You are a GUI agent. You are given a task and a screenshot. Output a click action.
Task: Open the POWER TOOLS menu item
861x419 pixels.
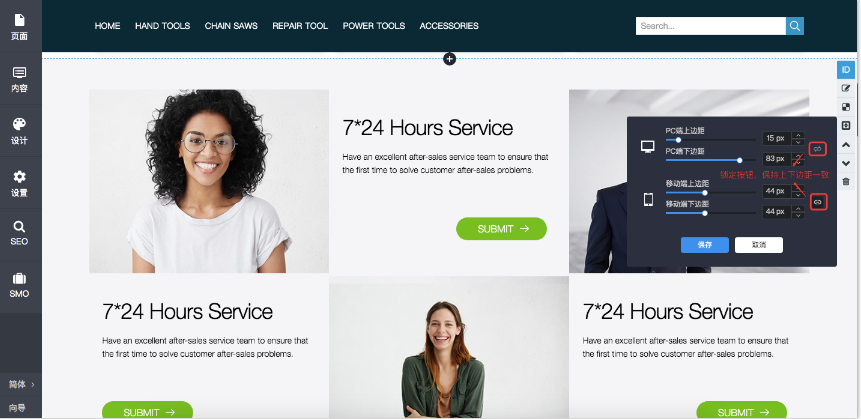pos(374,26)
